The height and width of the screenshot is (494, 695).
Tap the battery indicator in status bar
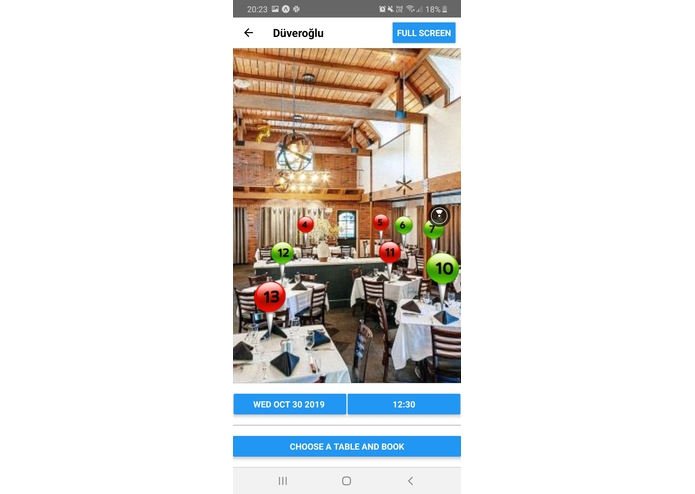click(445, 9)
